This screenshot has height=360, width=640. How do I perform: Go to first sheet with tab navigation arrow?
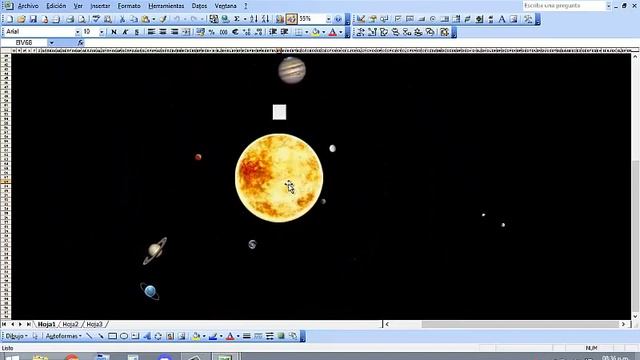click(4, 324)
